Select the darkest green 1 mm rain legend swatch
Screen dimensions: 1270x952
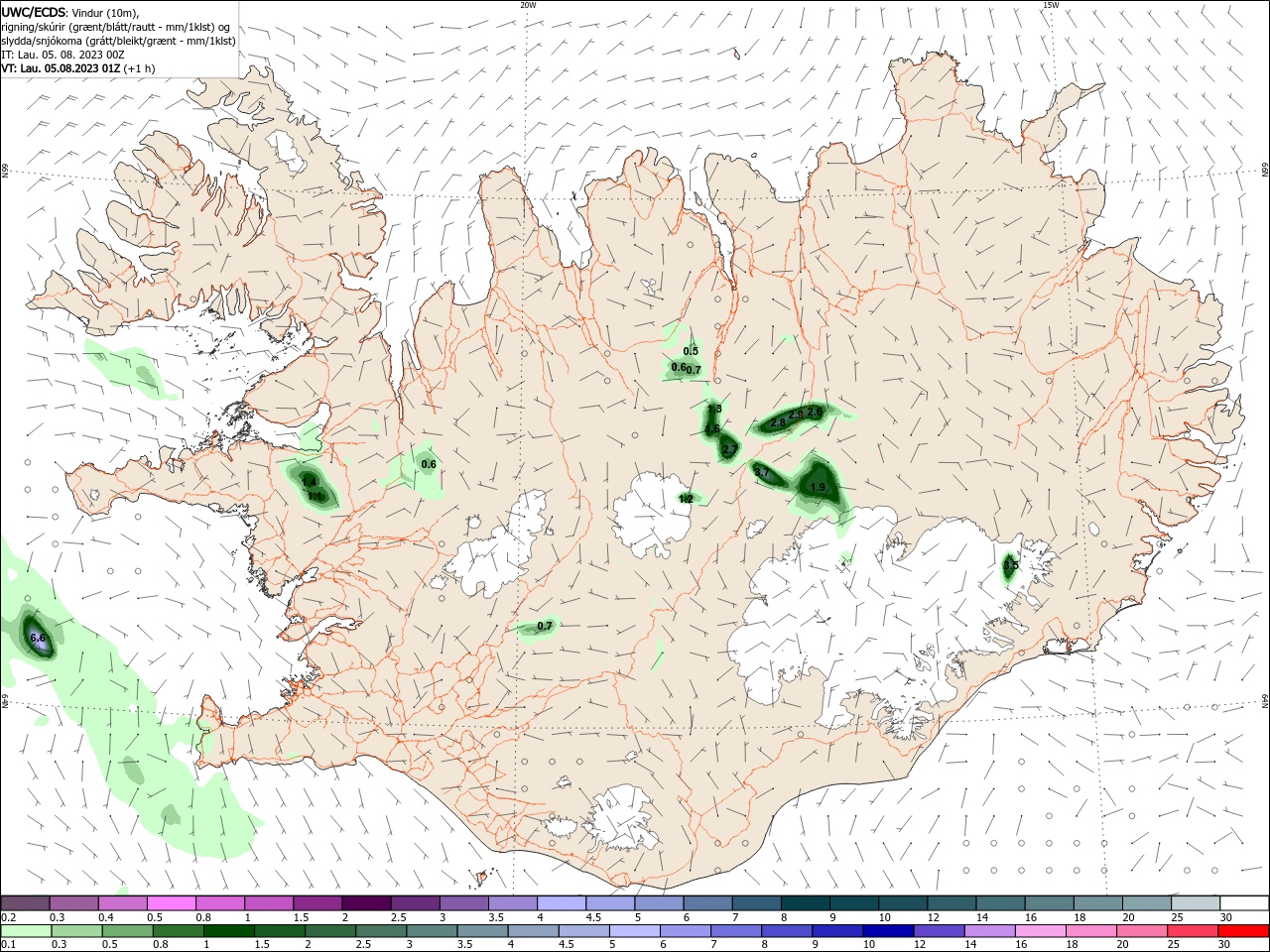pyautogui.click(x=228, y=931)
